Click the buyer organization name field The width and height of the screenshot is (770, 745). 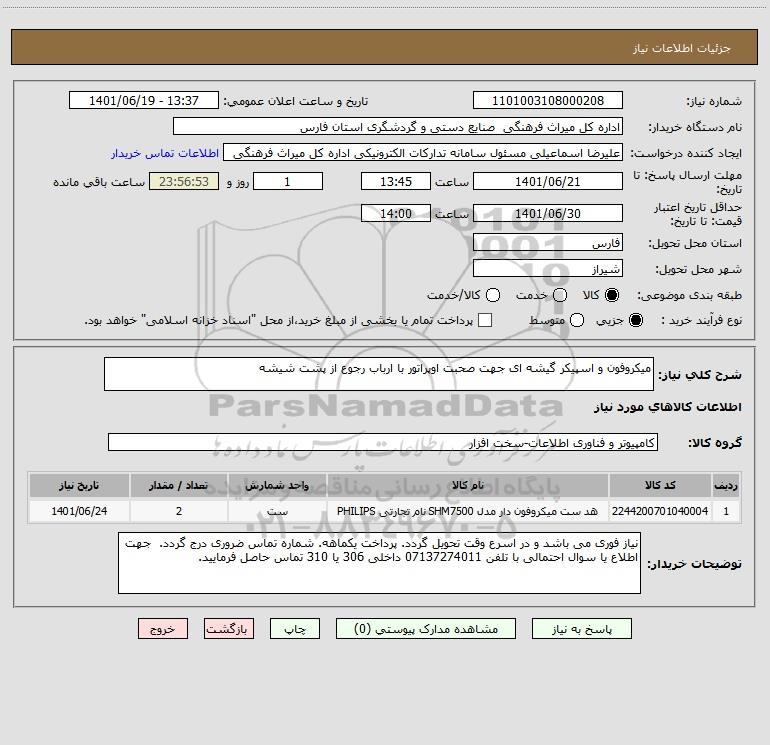coord(398,127)
